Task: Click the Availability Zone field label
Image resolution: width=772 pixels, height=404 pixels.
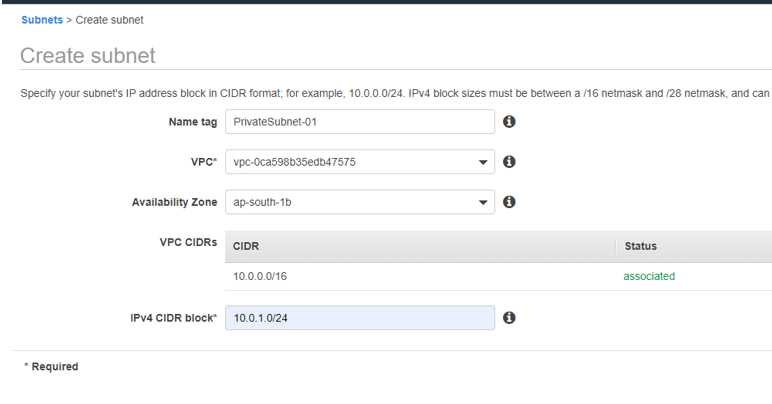Action: [174, 202]
